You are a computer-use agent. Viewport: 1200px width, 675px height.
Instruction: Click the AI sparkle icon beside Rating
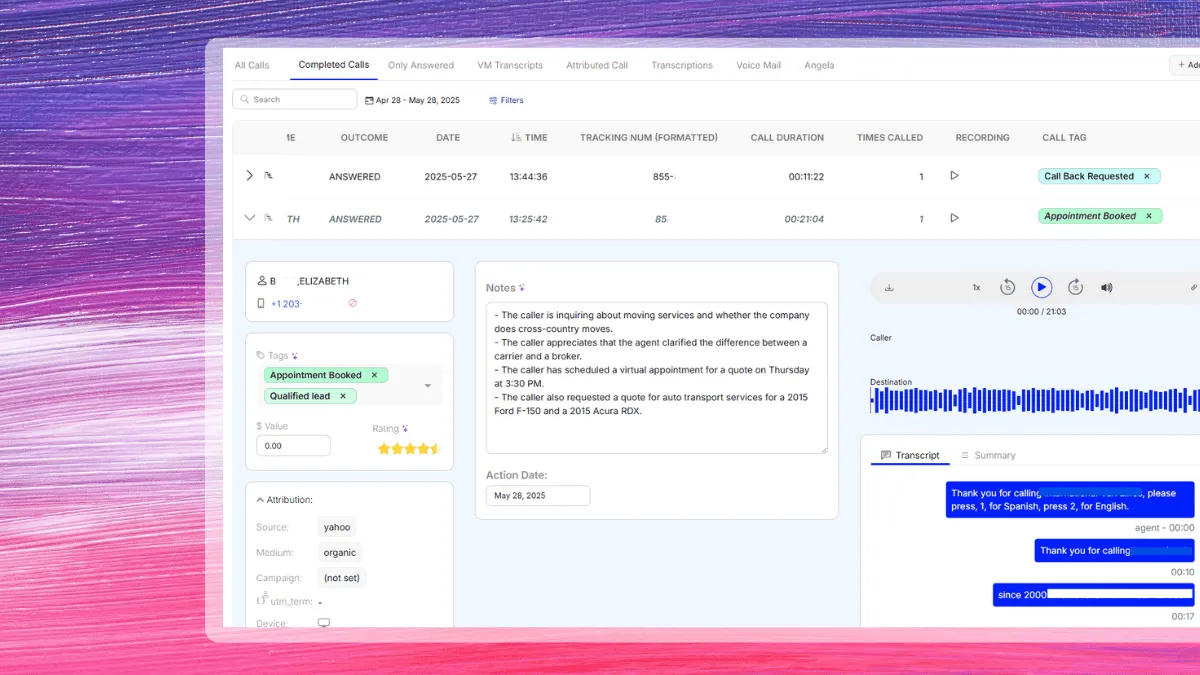405,429
